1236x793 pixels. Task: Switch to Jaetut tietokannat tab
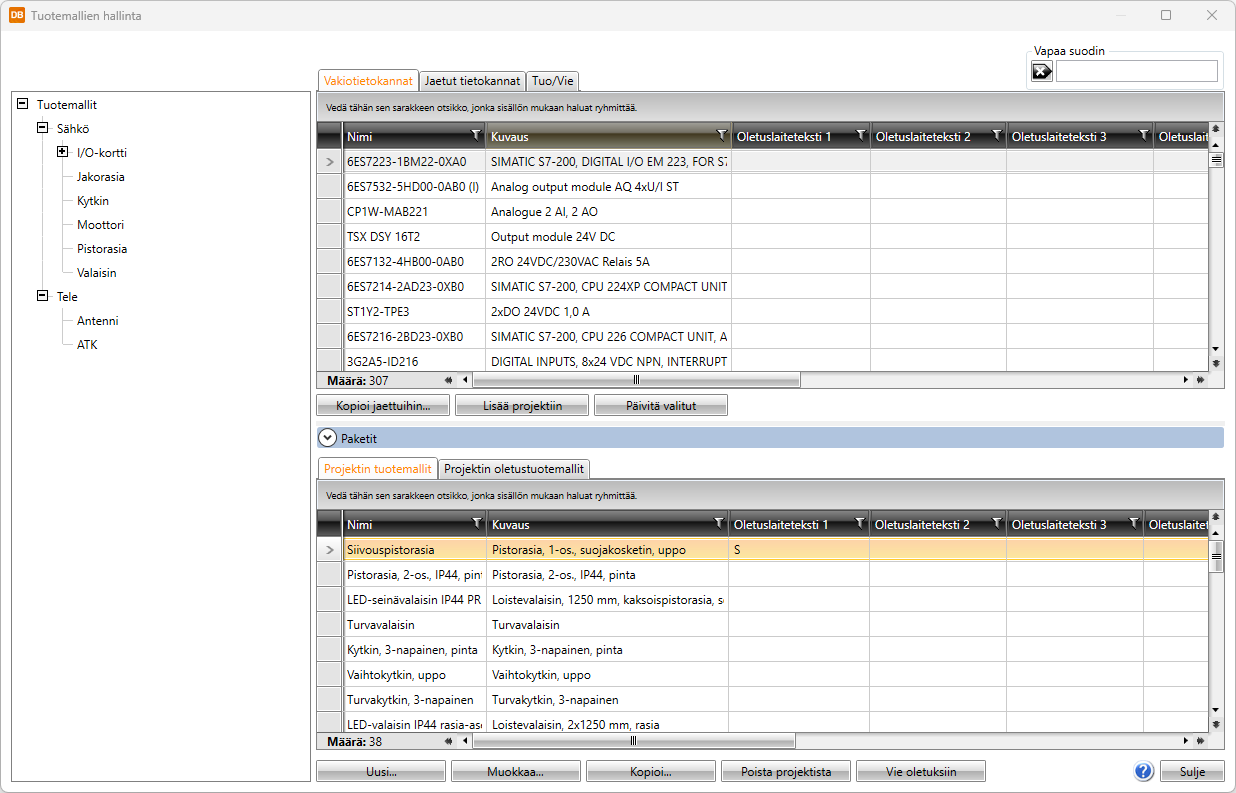pos(472,81)
